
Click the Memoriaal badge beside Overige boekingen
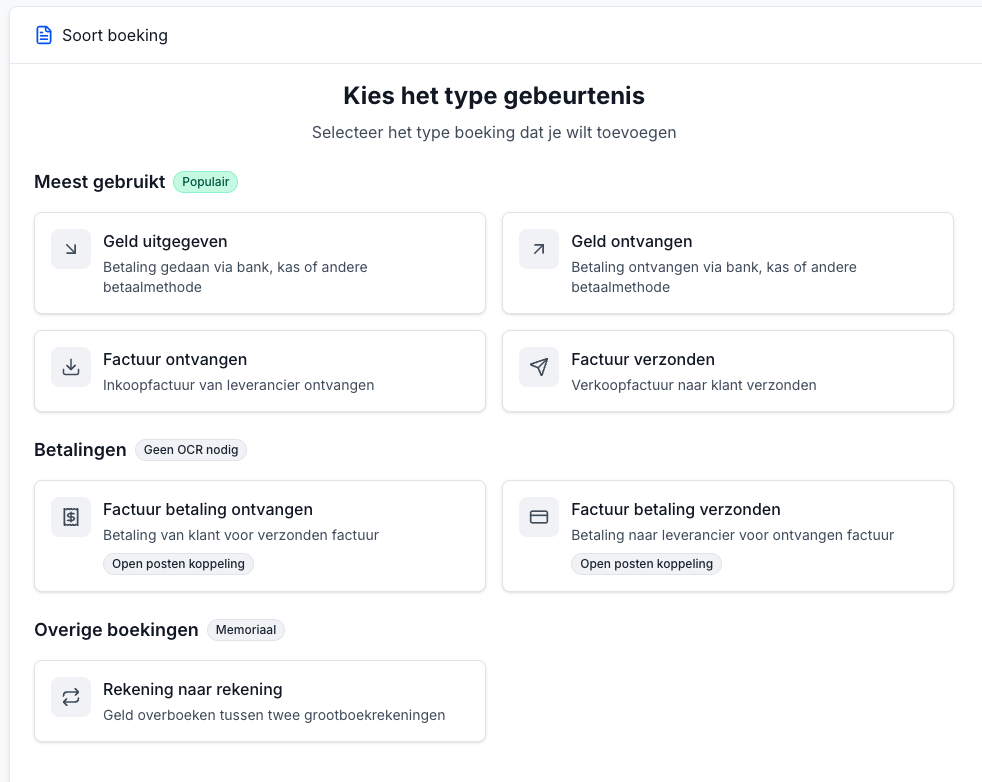click(x=245, y=629)
